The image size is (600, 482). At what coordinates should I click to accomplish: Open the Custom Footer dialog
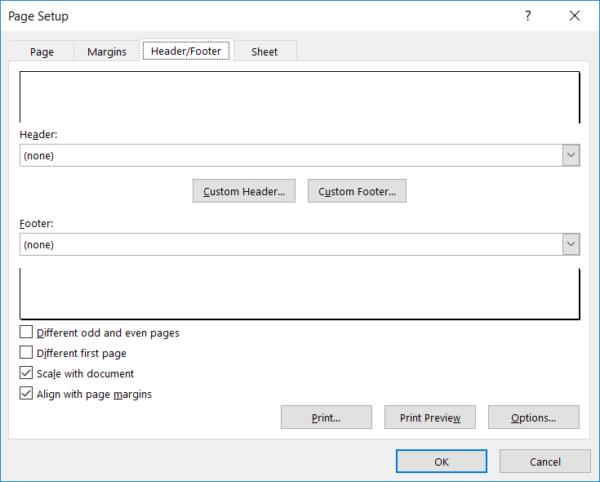[357, 191]
